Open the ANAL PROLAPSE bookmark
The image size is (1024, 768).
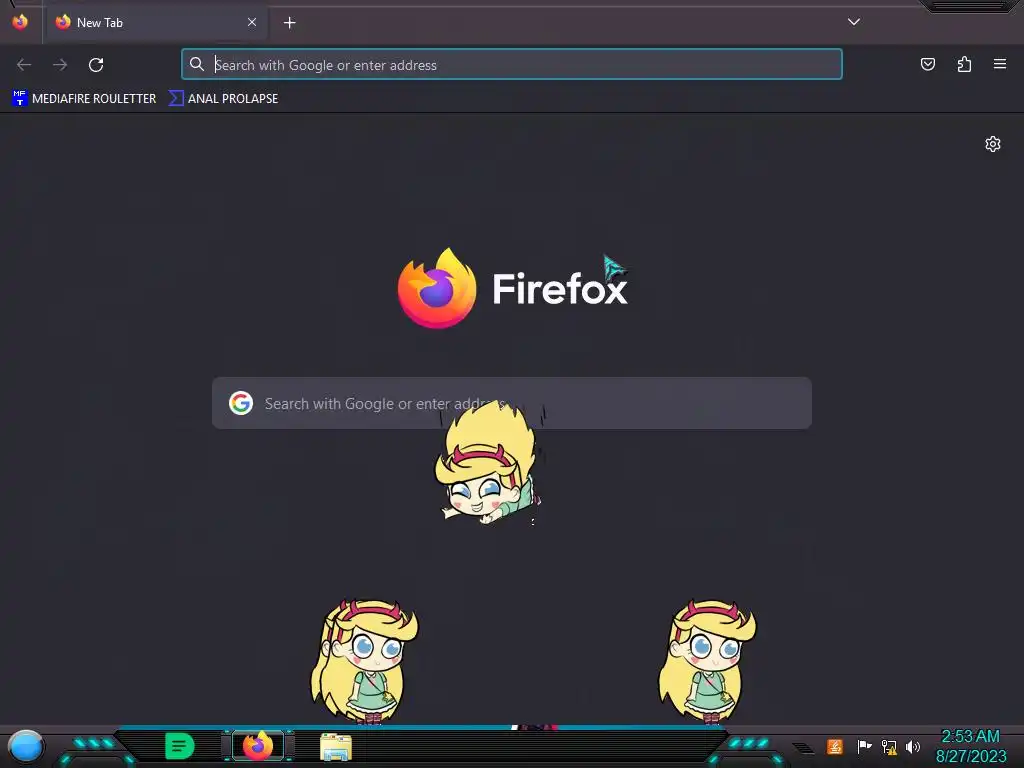[223, 99]
